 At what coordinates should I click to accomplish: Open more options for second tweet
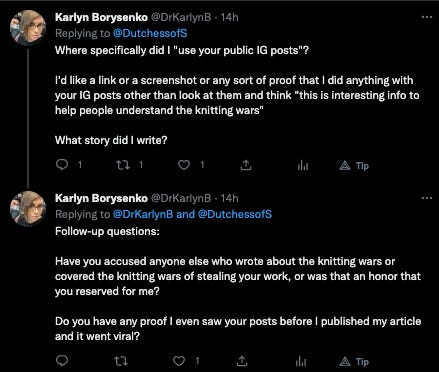pos(427,198)
